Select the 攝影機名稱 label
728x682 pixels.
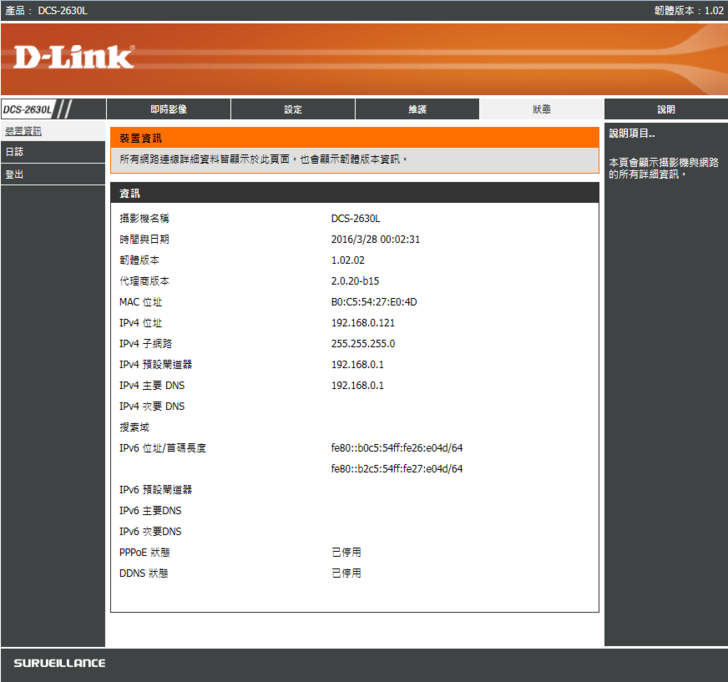[144, 218]
